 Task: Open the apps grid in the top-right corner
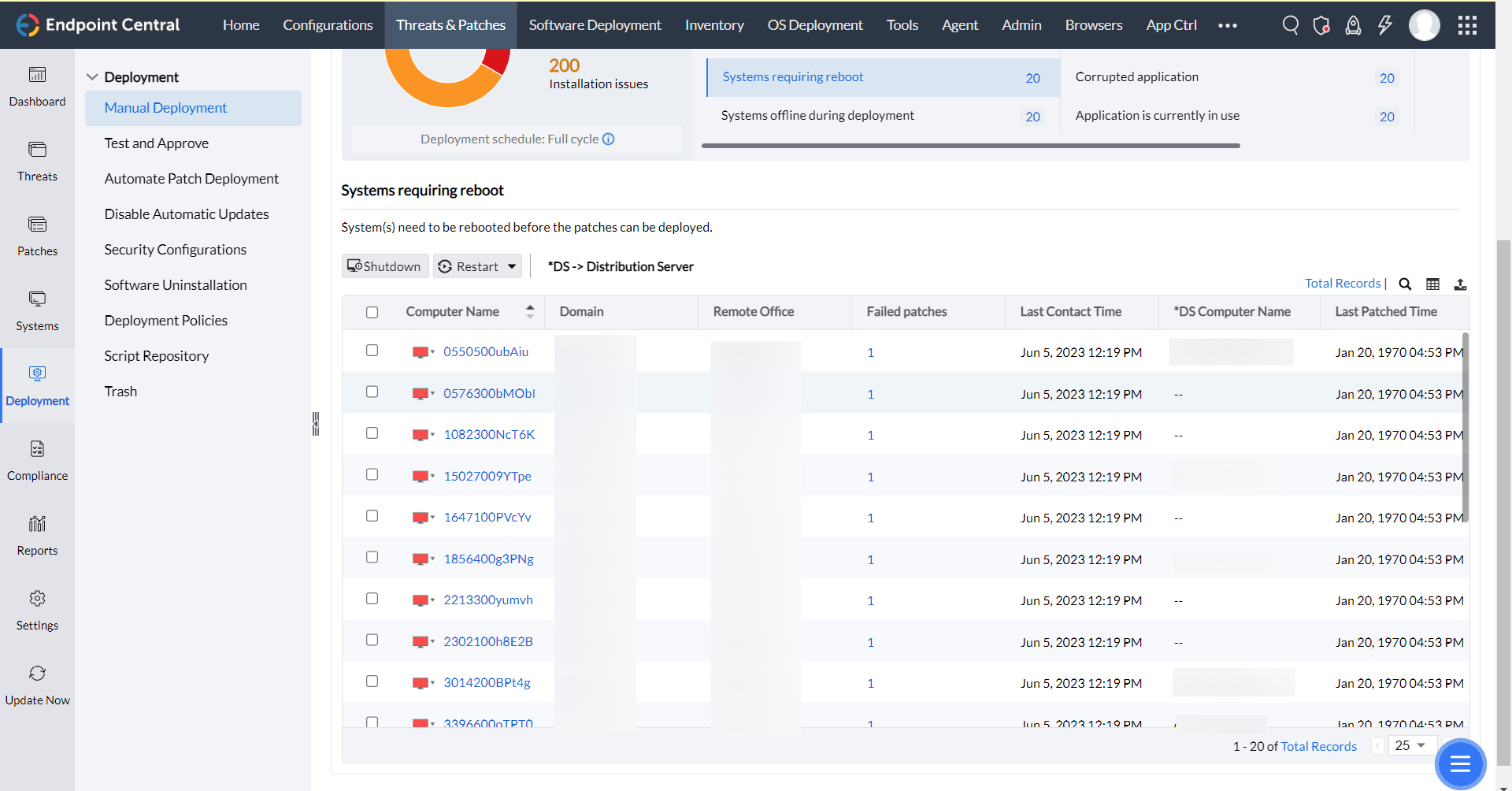tap(1466, 24)
